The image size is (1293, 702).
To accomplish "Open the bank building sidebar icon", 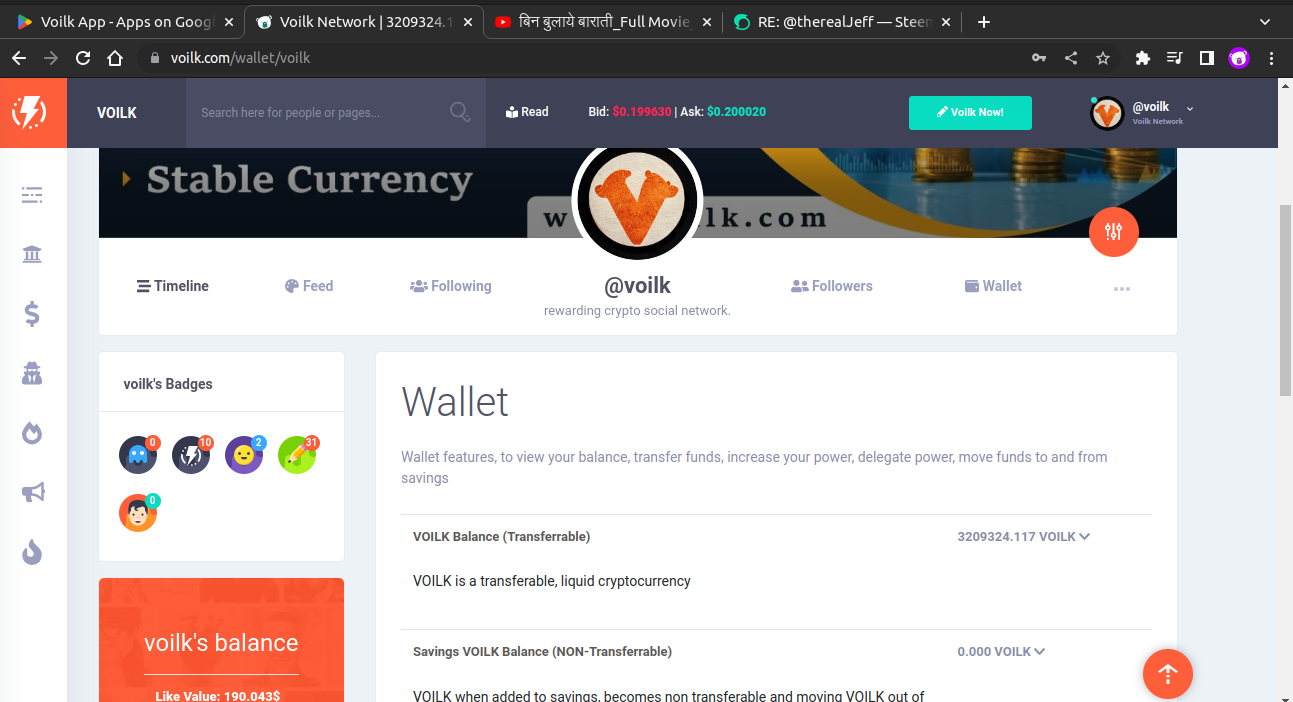I will 32,254.
